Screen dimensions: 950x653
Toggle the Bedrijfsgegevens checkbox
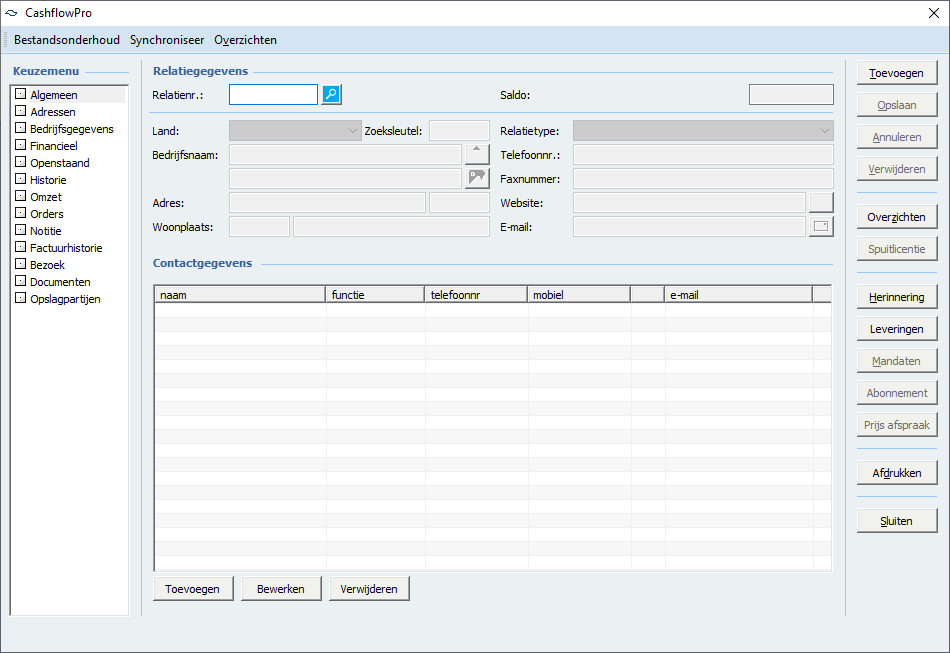21,128
